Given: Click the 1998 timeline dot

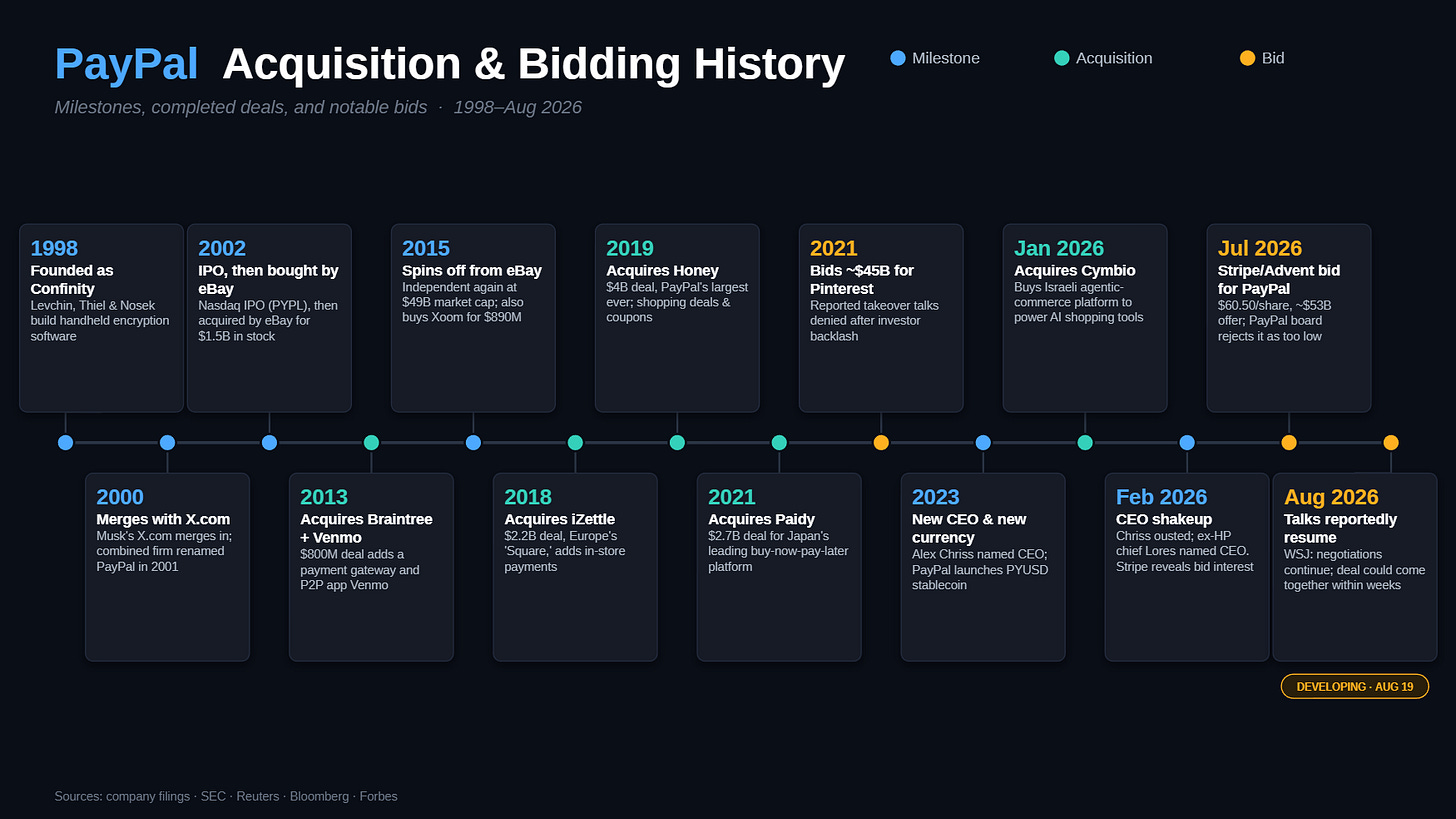Looking at the screenshot, I should pos(65,442).
